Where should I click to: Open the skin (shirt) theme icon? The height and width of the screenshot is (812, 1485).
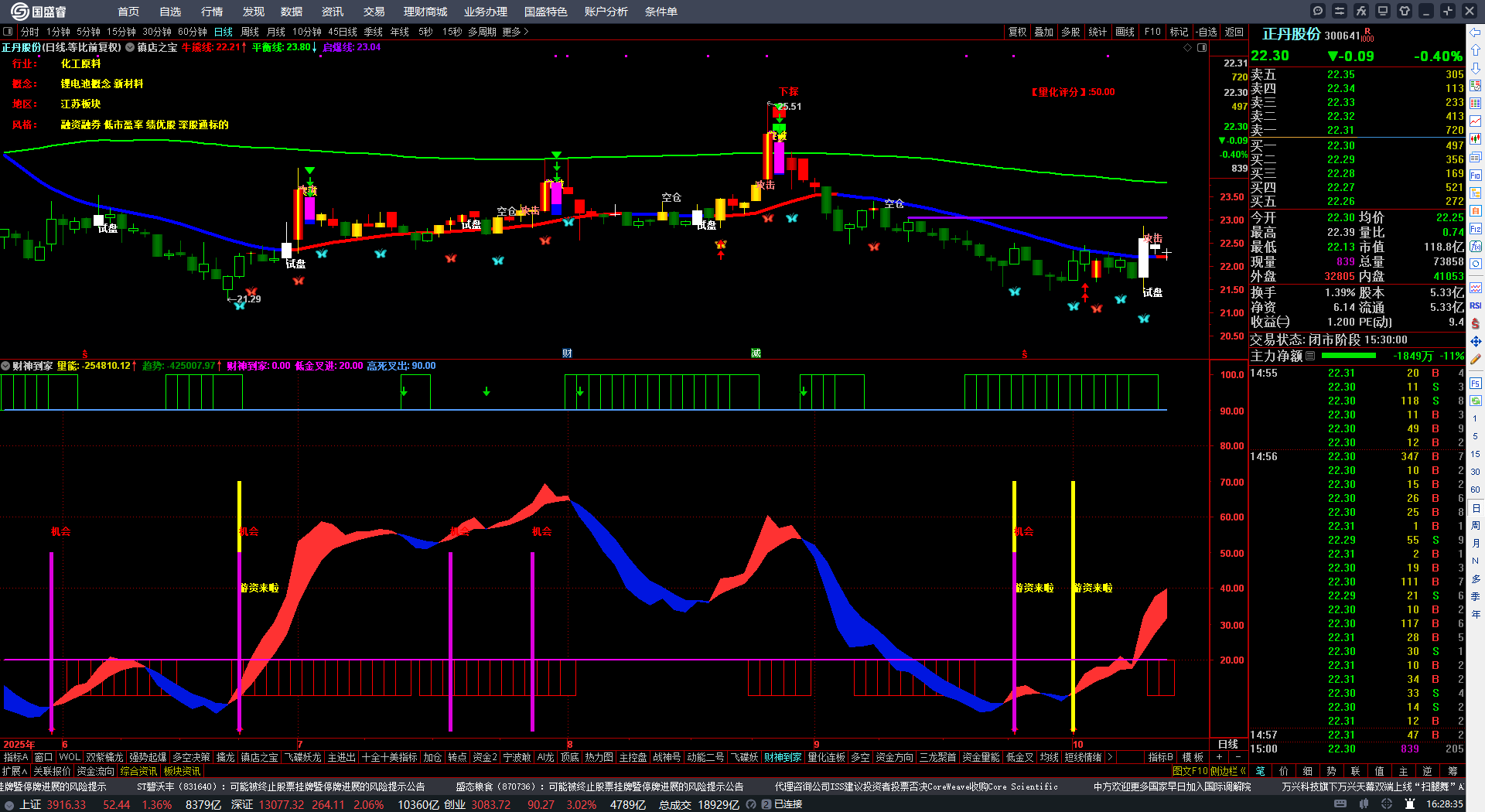coord(1405,11)
